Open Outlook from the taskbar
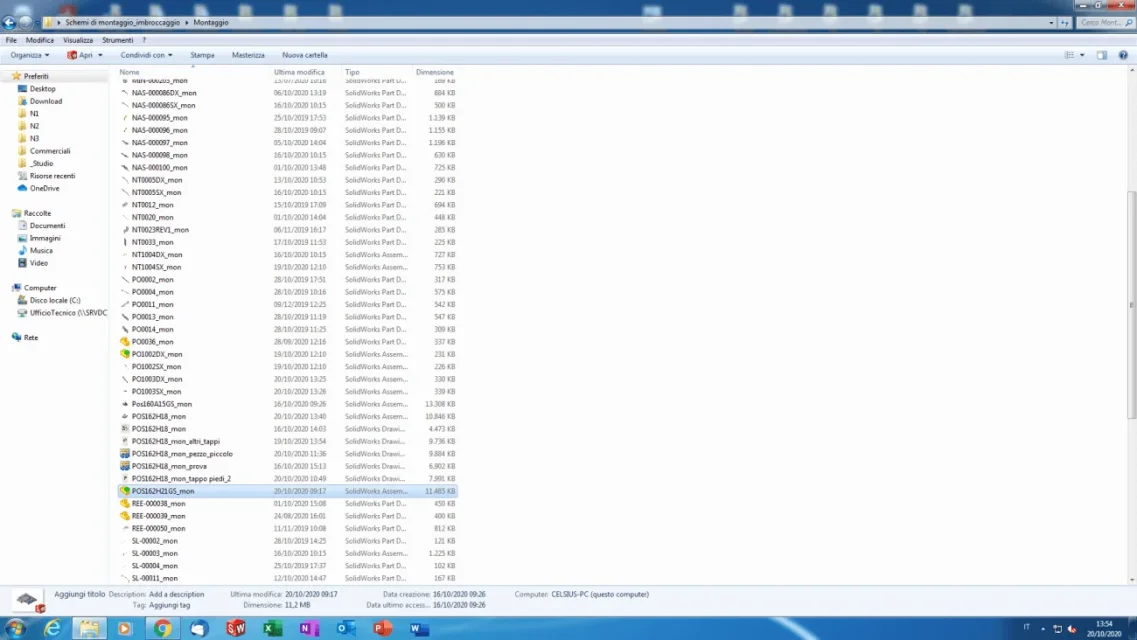This screenshot has width=1137, height=640. click(x=346, y=628)
